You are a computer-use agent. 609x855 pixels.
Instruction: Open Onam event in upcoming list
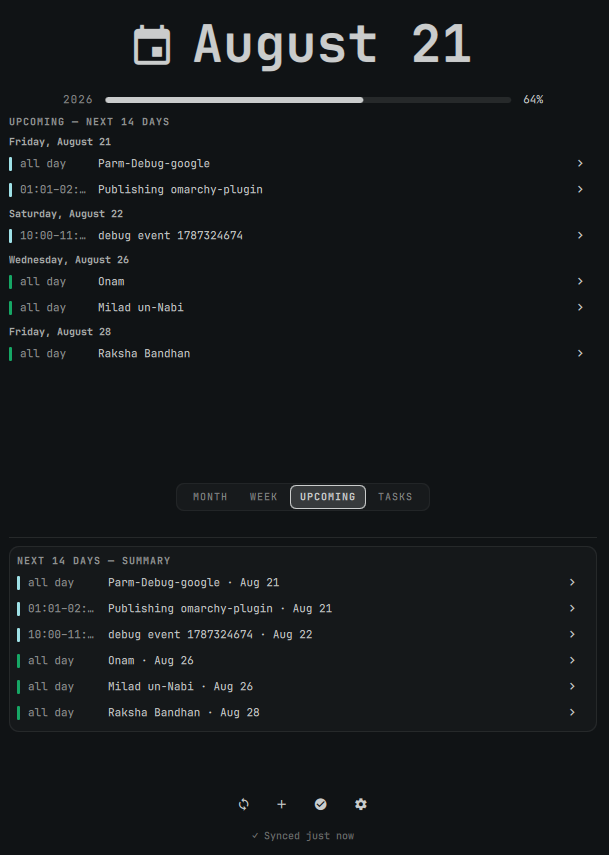[299, 281]
